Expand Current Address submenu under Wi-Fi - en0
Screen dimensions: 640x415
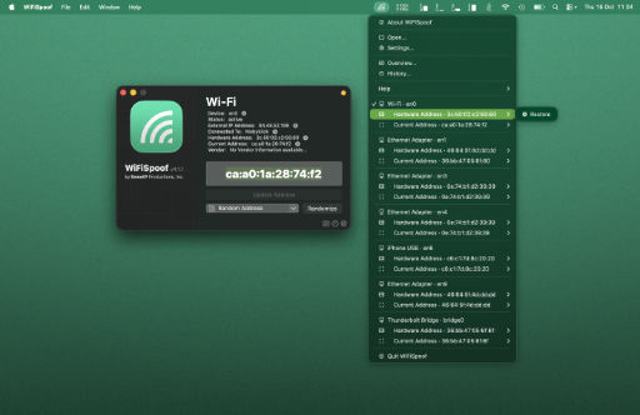[x=442, y=125]
